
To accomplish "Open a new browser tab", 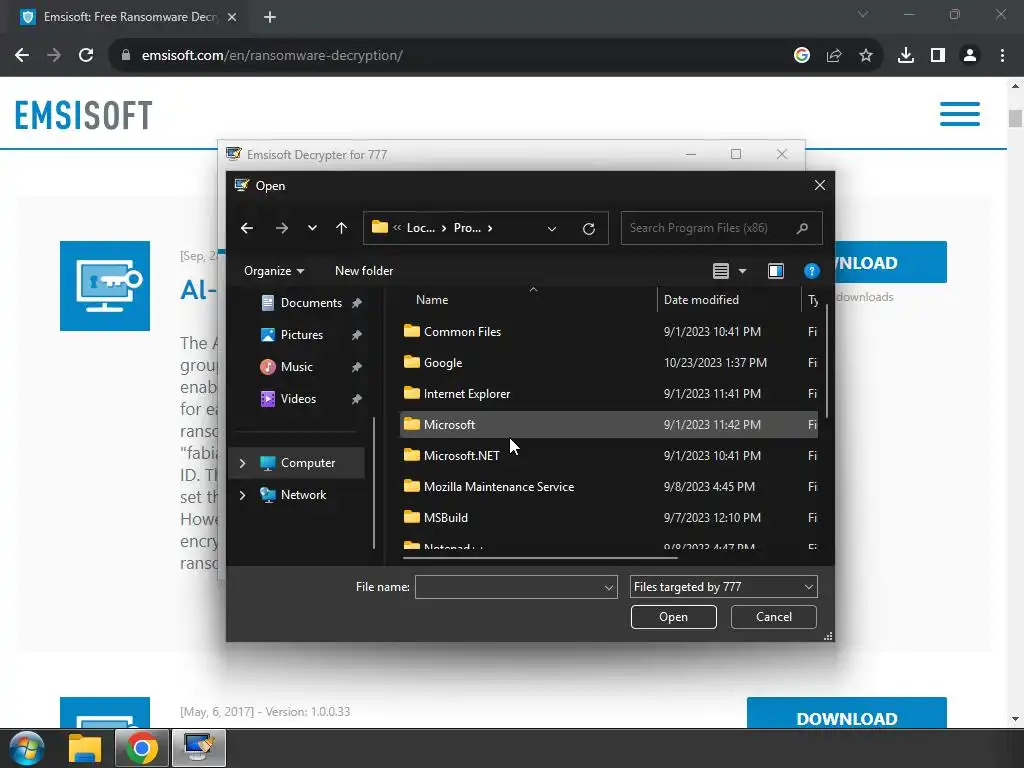I will click(270, 17).
